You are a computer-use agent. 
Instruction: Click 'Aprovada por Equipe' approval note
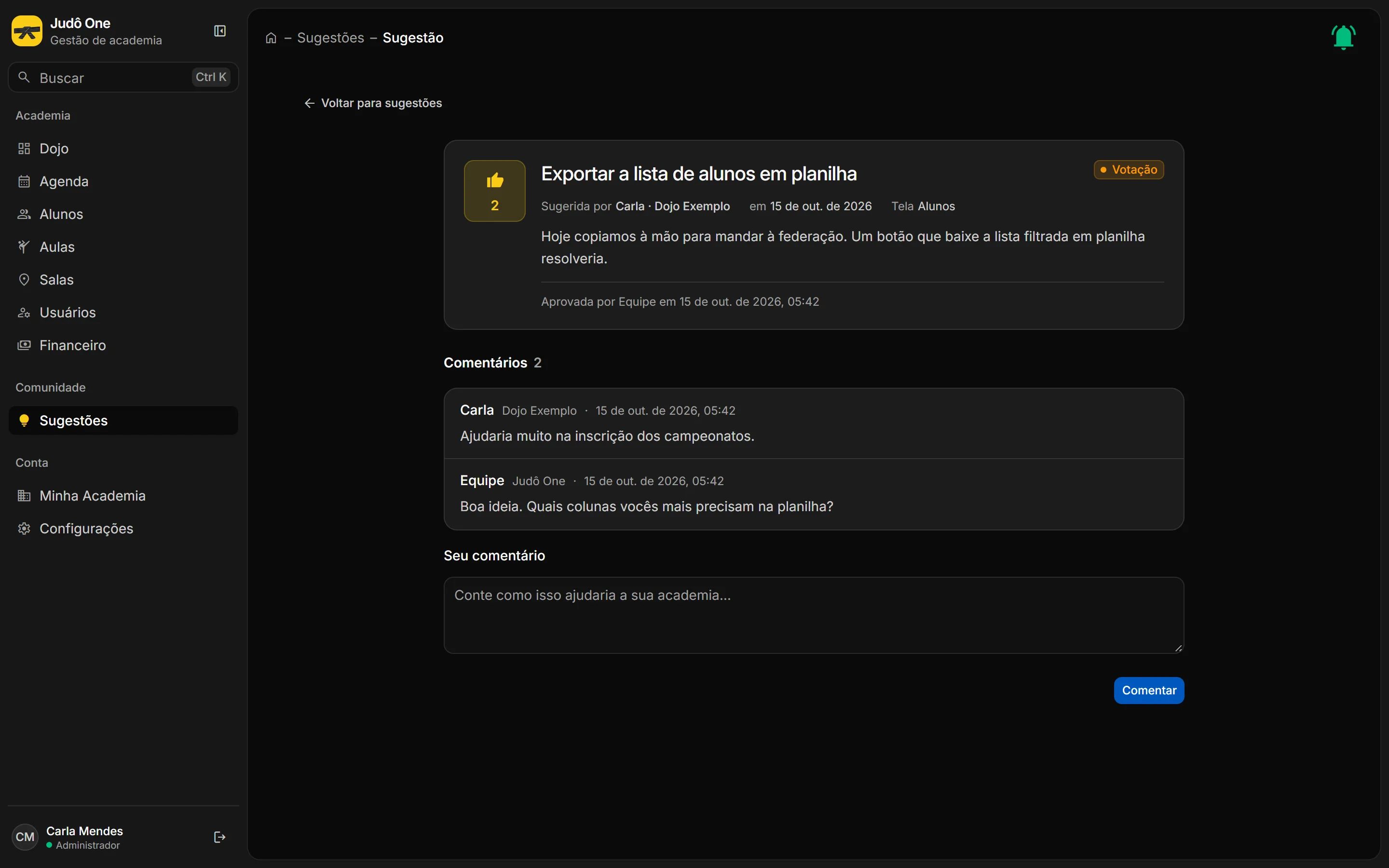pos(680,302)
